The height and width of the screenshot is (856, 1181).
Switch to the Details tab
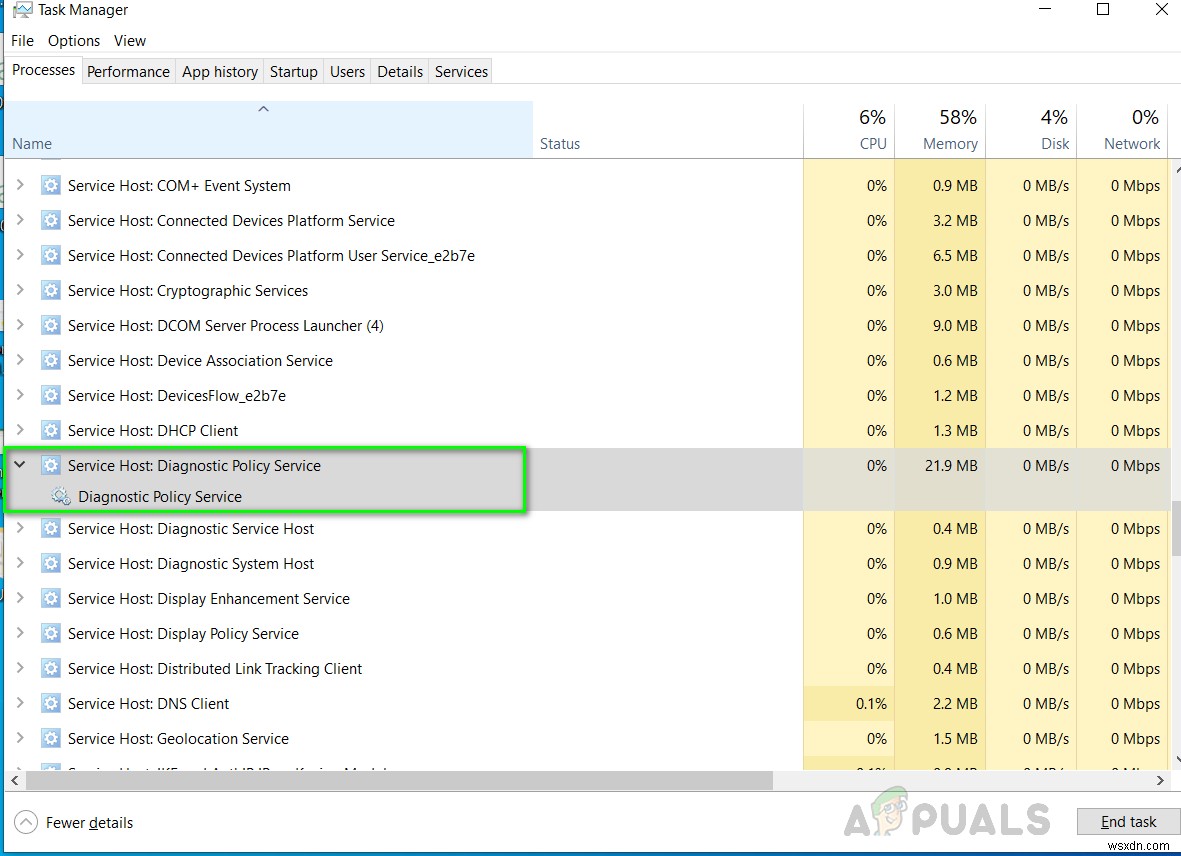[400, 72]
